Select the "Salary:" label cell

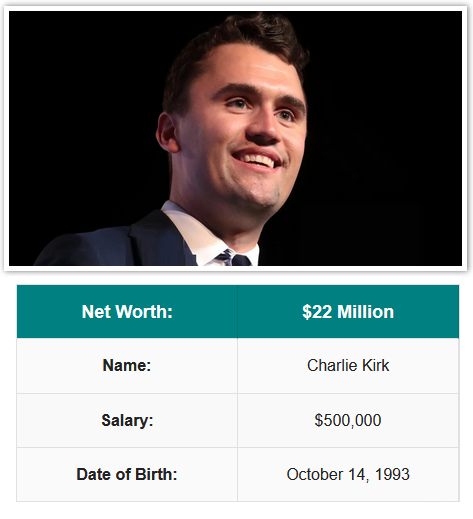[127, 420]
